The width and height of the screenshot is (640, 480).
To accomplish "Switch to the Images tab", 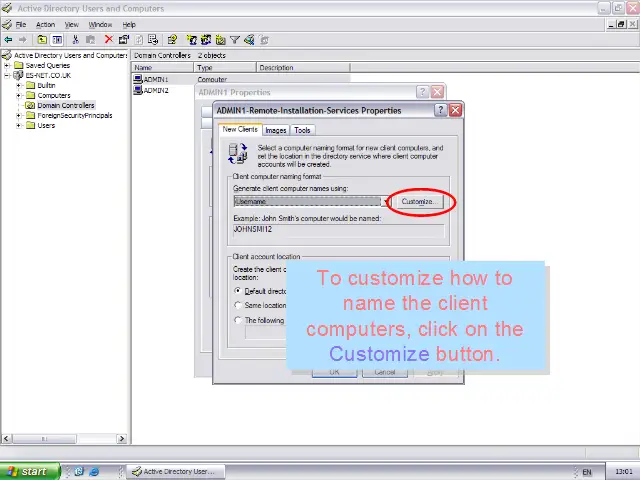I will tap(276, 130).
